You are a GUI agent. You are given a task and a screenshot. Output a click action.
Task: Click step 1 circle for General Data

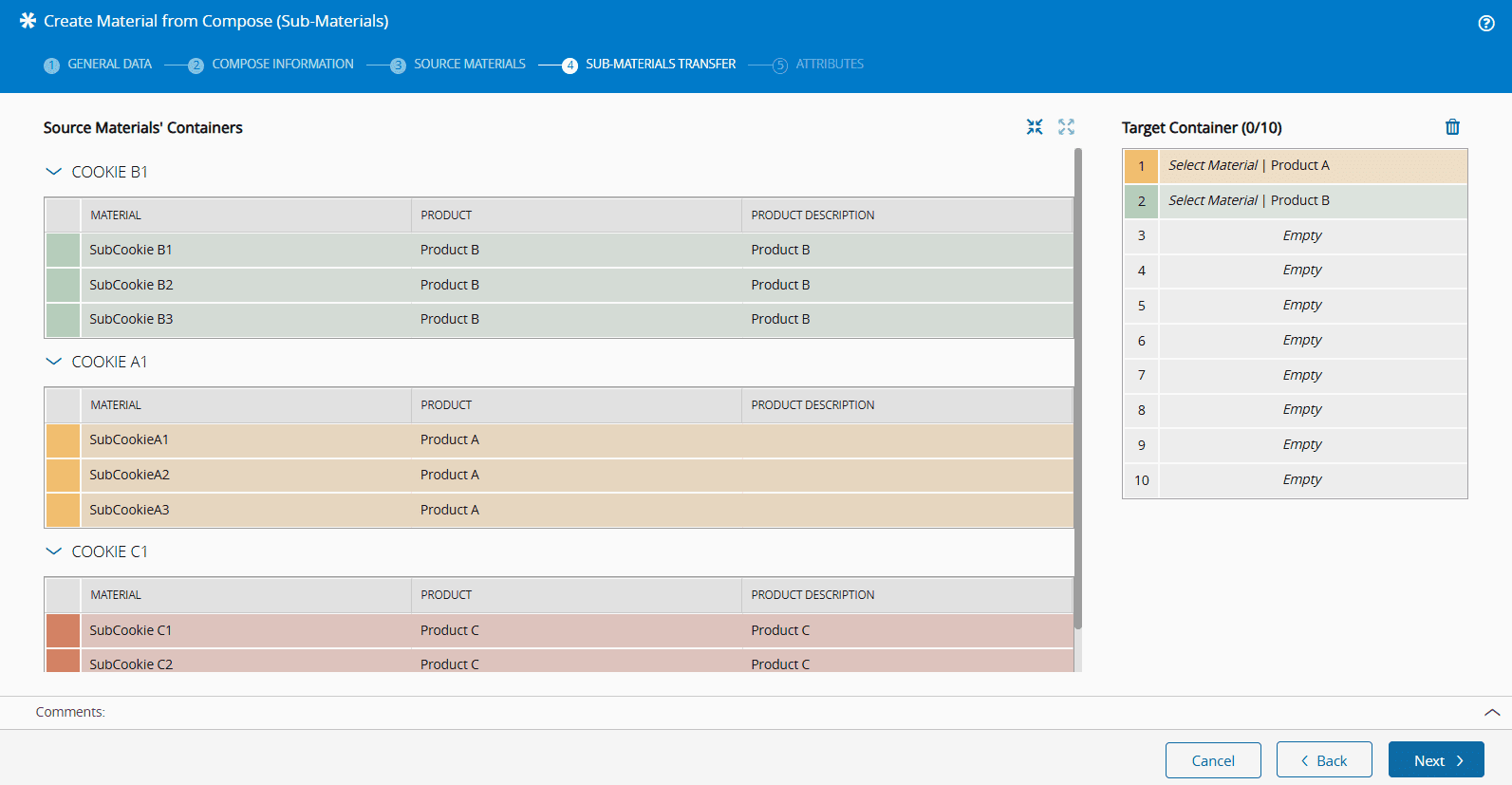[52, 65]
